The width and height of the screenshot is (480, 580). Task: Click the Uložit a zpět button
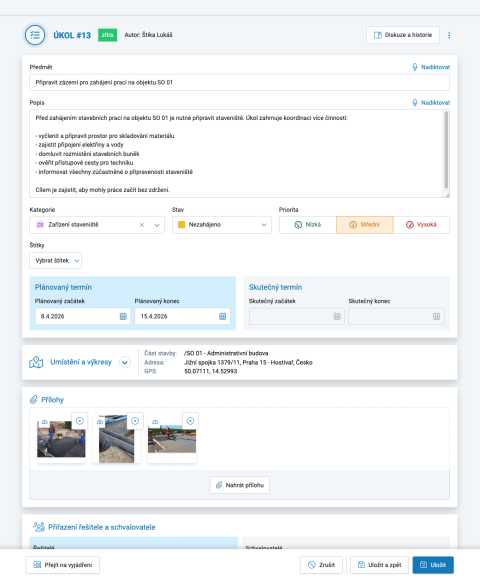(379, 565)
